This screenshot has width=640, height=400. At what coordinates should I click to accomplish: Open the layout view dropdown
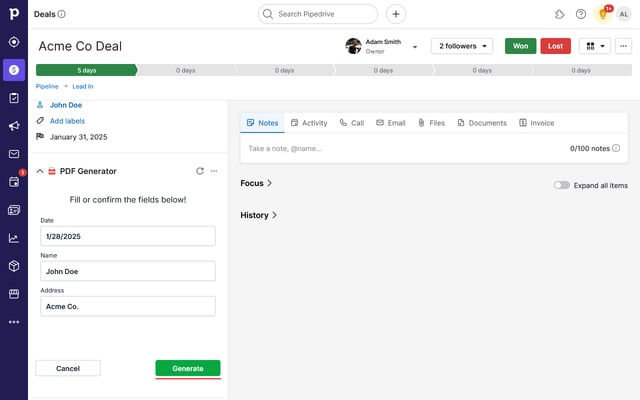pos(595,46)
